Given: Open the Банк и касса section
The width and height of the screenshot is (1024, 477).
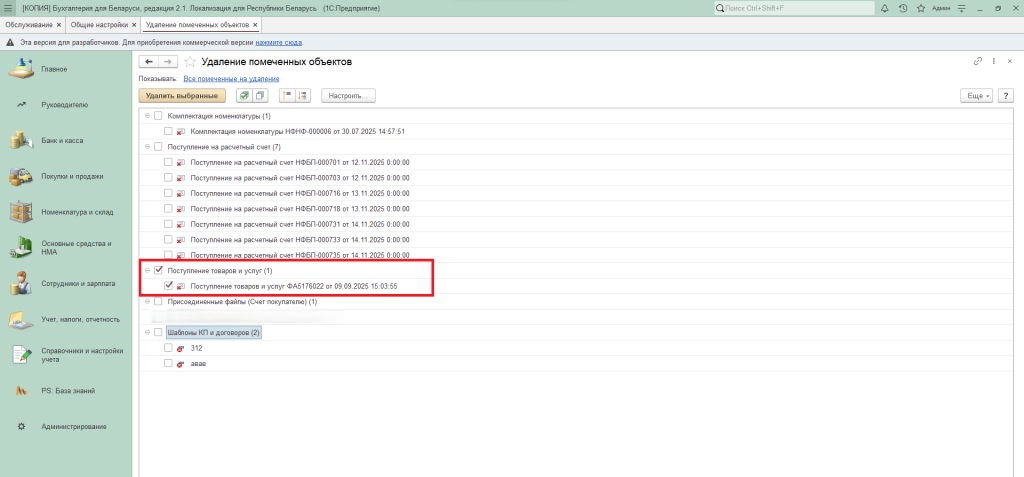Looking at the screenshot, I should click(x=62, y=140).
